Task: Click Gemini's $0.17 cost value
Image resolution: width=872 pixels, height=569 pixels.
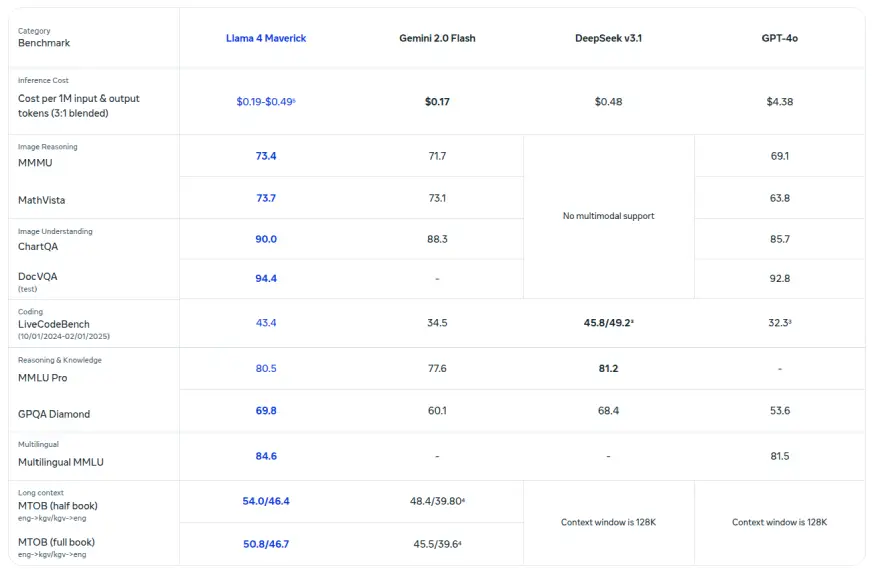Action: click(437, 101)
